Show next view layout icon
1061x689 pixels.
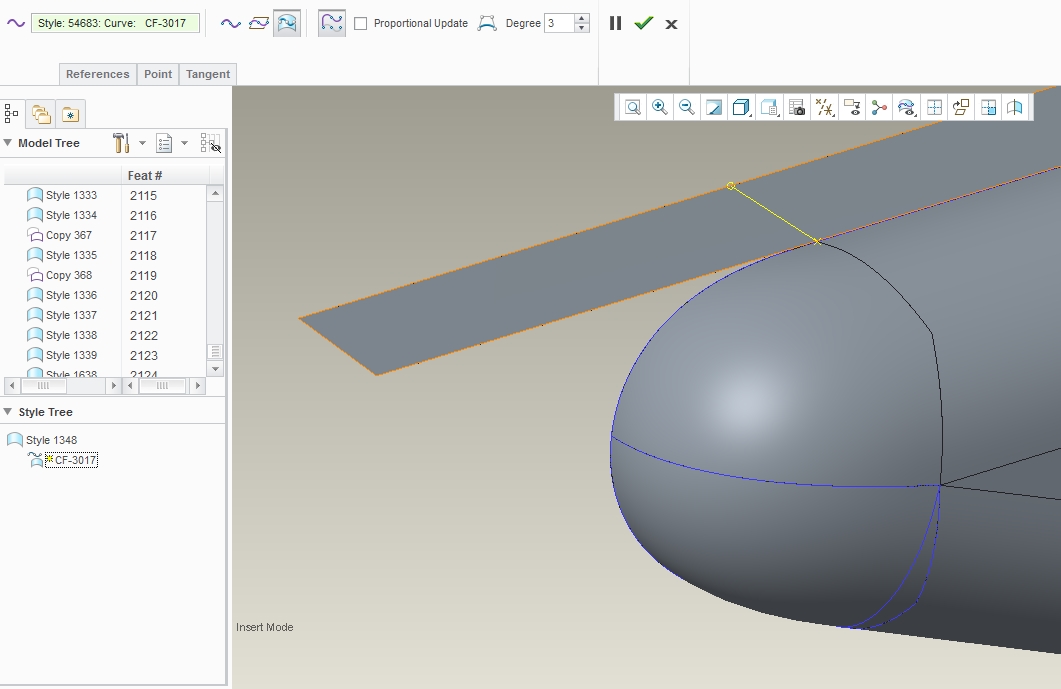click(x=988, y=108)
